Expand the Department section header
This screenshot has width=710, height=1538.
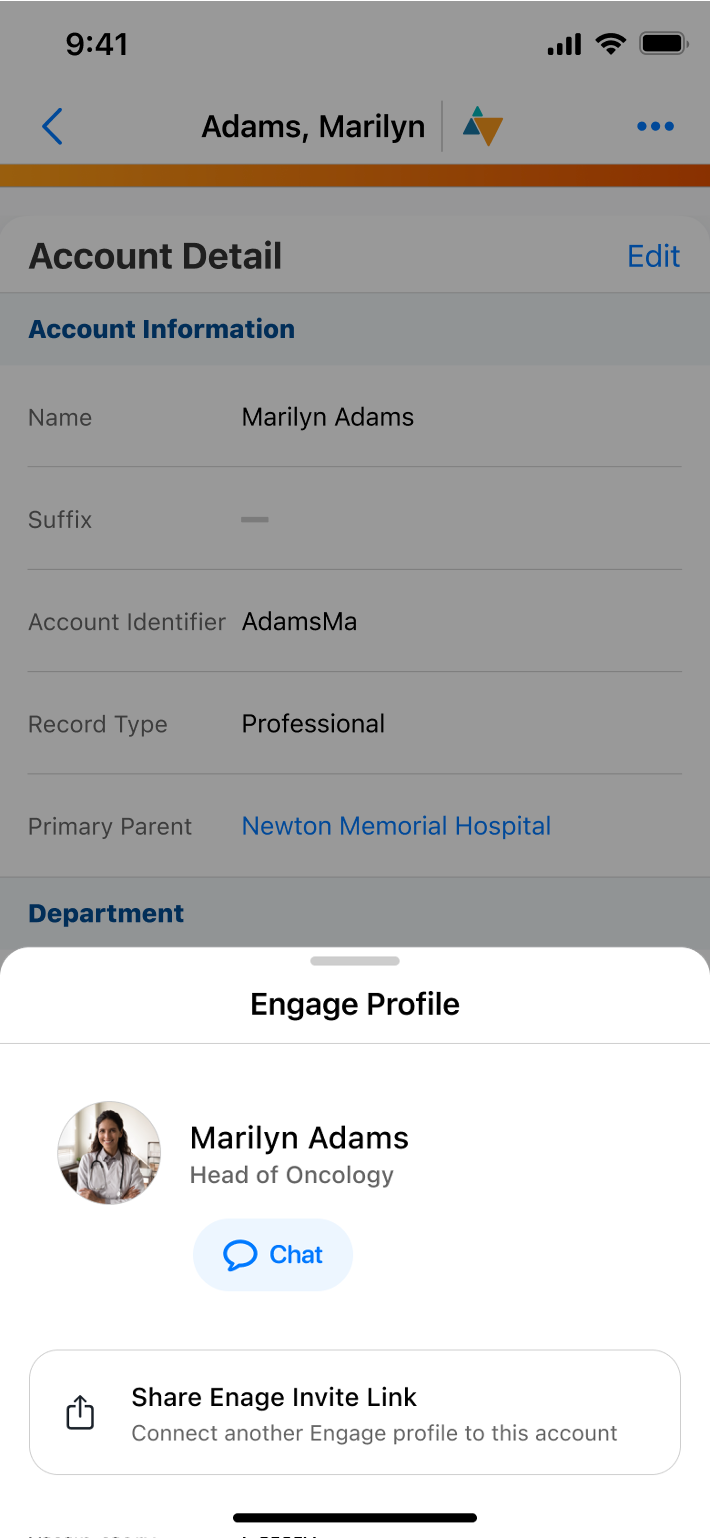[x=106, y=913]
